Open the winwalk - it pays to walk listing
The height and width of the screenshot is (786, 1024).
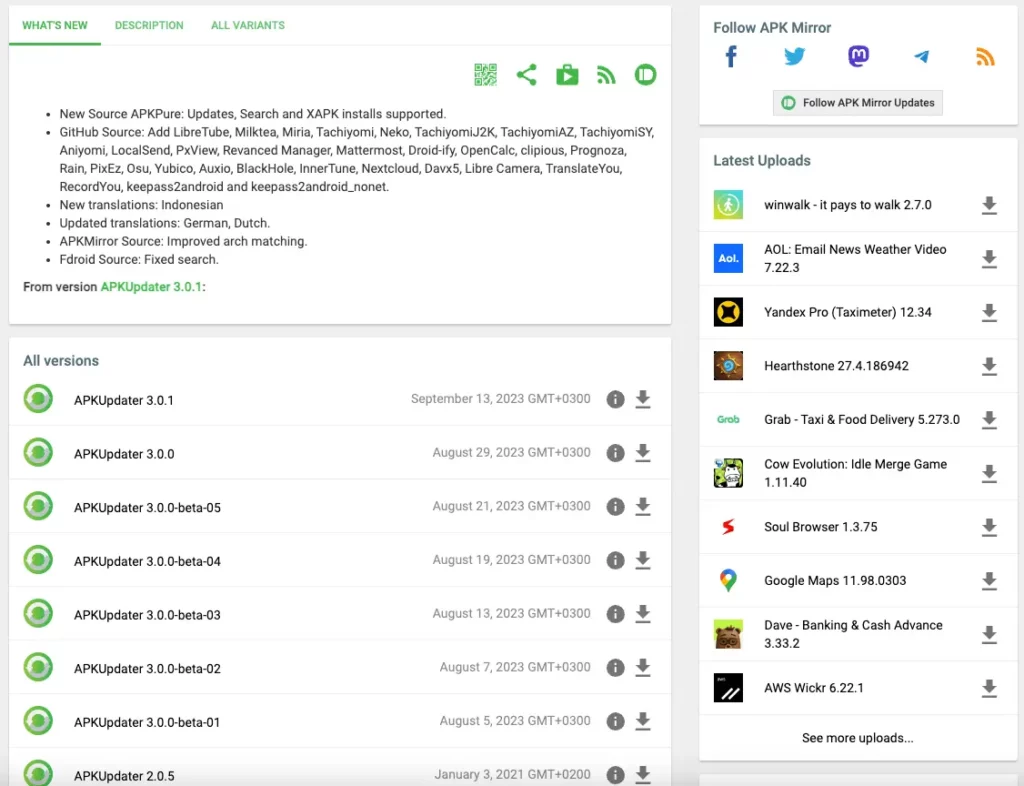pyautogui.click(x=848, y=205)
